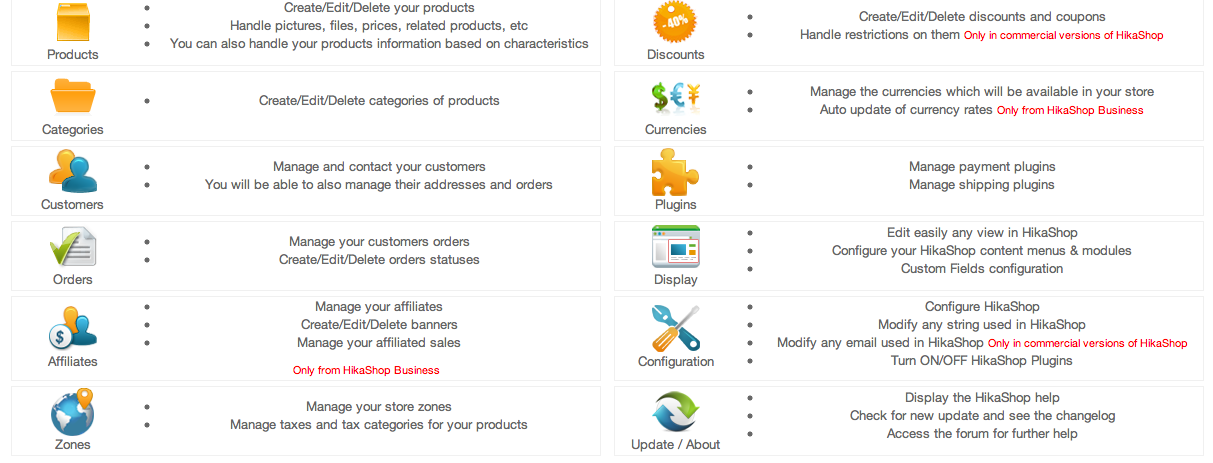
Task: Open the Categories folder icon
Action: 73,97
